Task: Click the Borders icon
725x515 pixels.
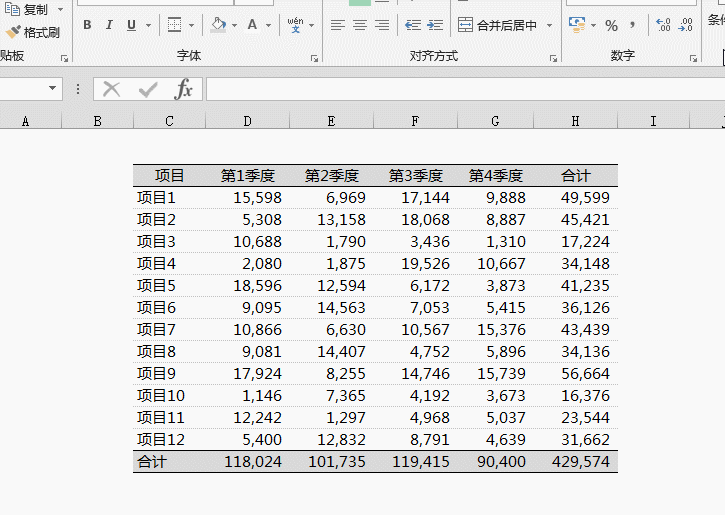Action: pos(174,25)
